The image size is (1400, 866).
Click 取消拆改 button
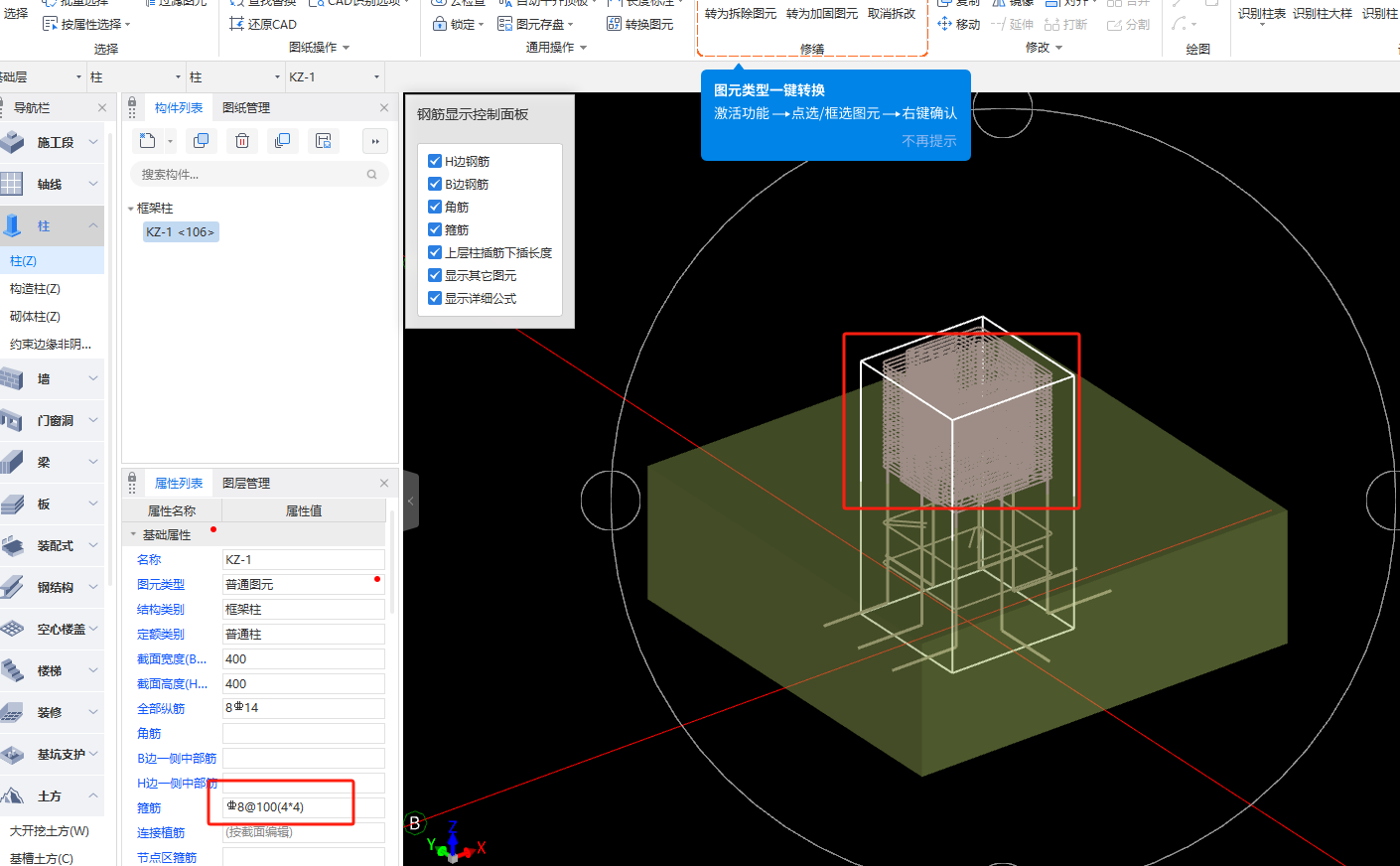[892, 14]
